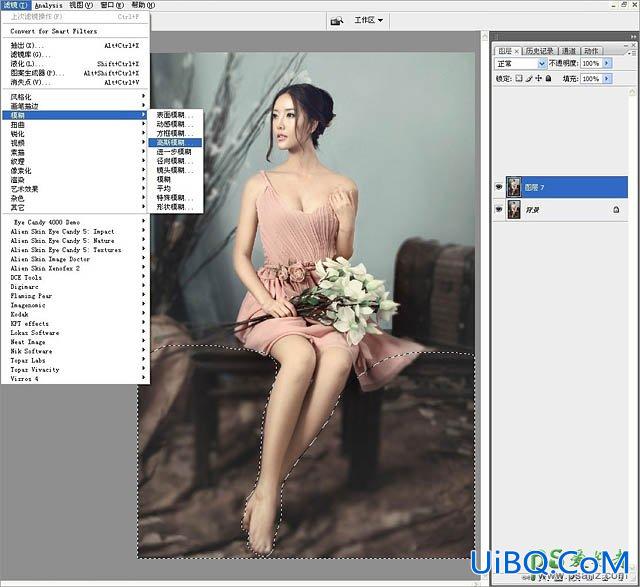Image resolution: width=640 pixels, height=587 pixels.
Task: Open the 帮助 menu
Action: pyautogui.click(x=143, y=5)
